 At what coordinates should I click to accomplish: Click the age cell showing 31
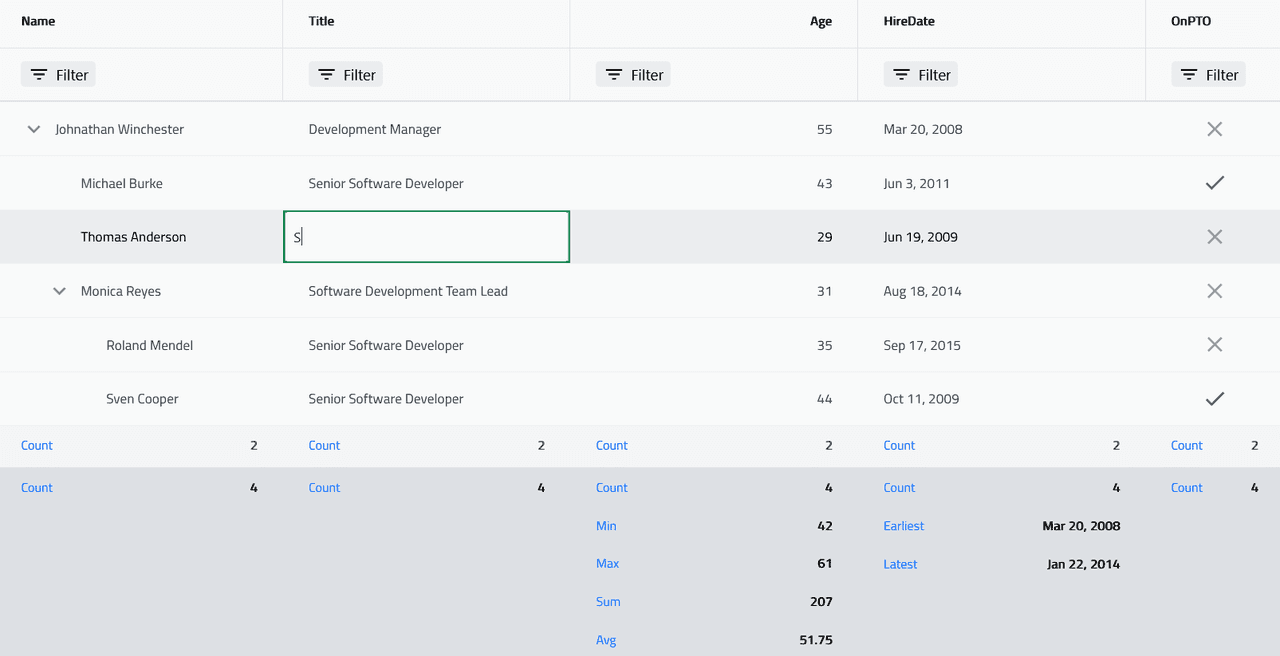click(714, 291)
